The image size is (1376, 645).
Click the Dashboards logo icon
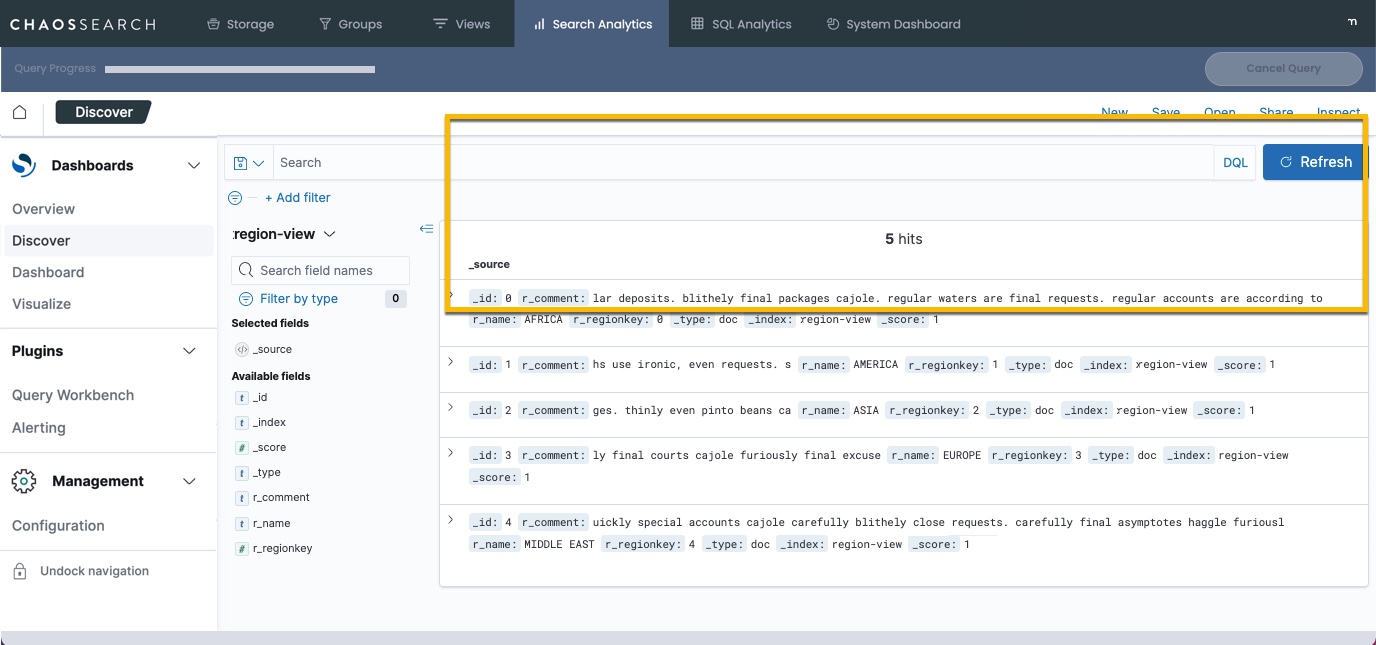pyautogui.click(x=24, y=165)
